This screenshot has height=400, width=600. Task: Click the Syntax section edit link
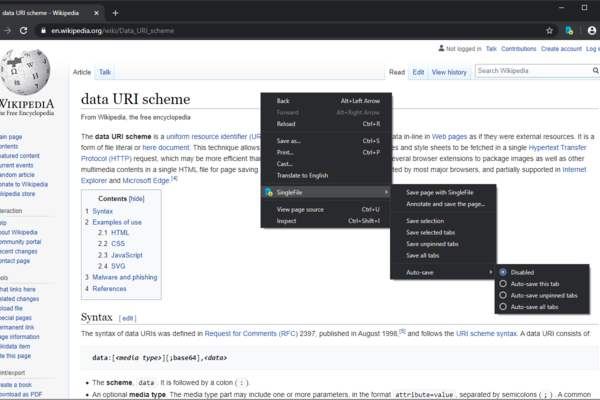click(127, 318)
